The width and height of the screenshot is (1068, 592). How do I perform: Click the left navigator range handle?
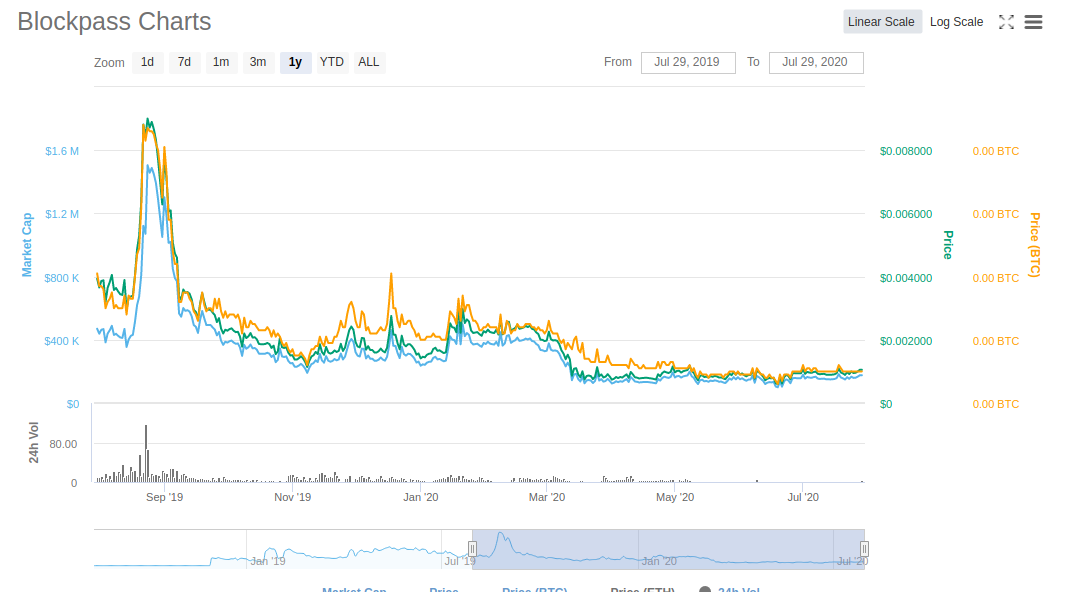tap(473, 549)
